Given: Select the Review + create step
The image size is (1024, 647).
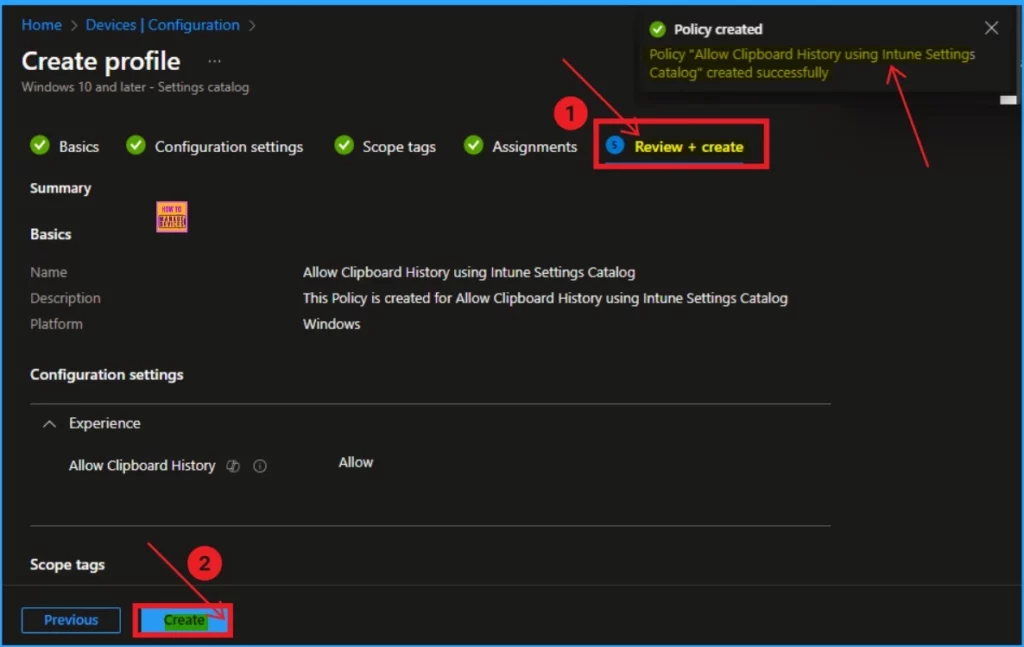Looking at the screenshot, I should 688,147.
